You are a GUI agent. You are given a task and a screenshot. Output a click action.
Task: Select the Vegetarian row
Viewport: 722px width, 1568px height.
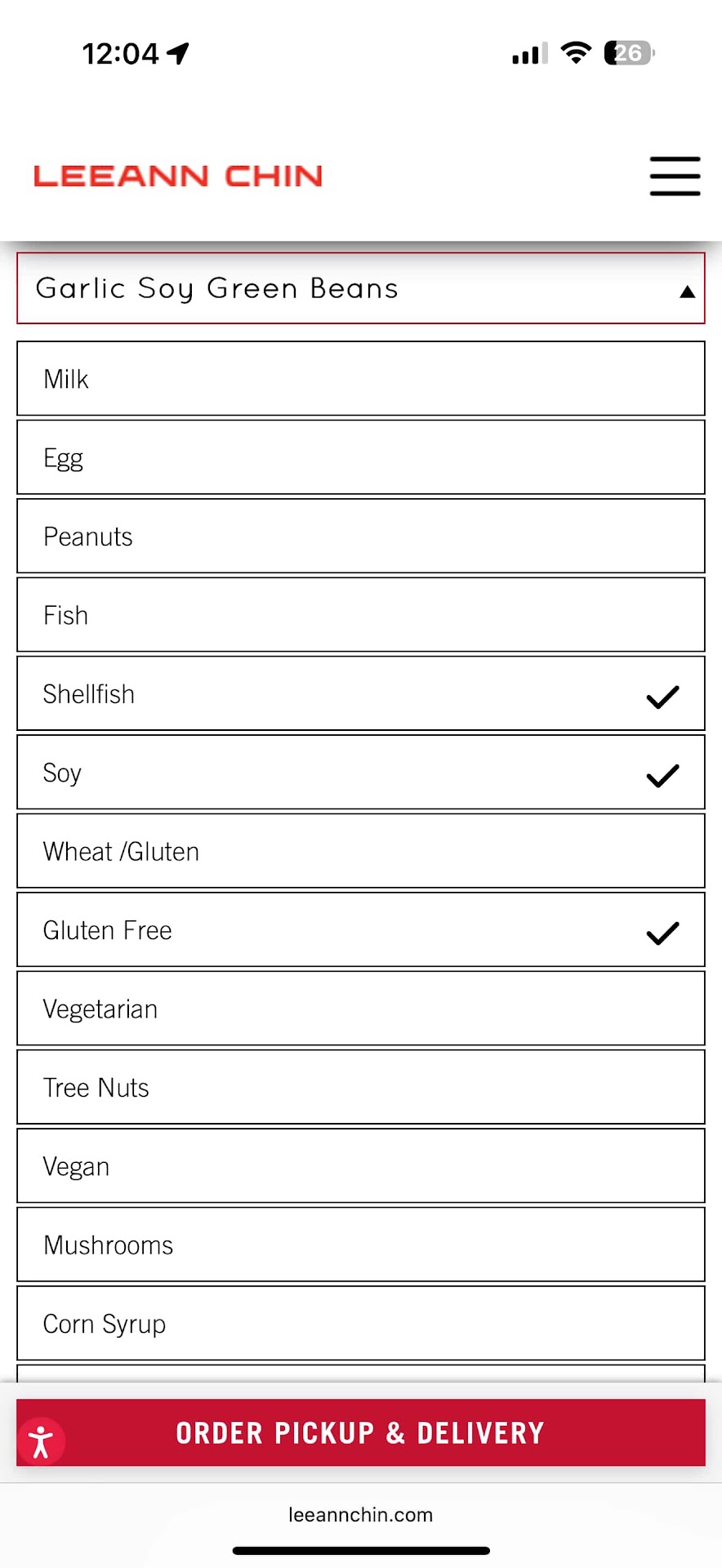360,1009
